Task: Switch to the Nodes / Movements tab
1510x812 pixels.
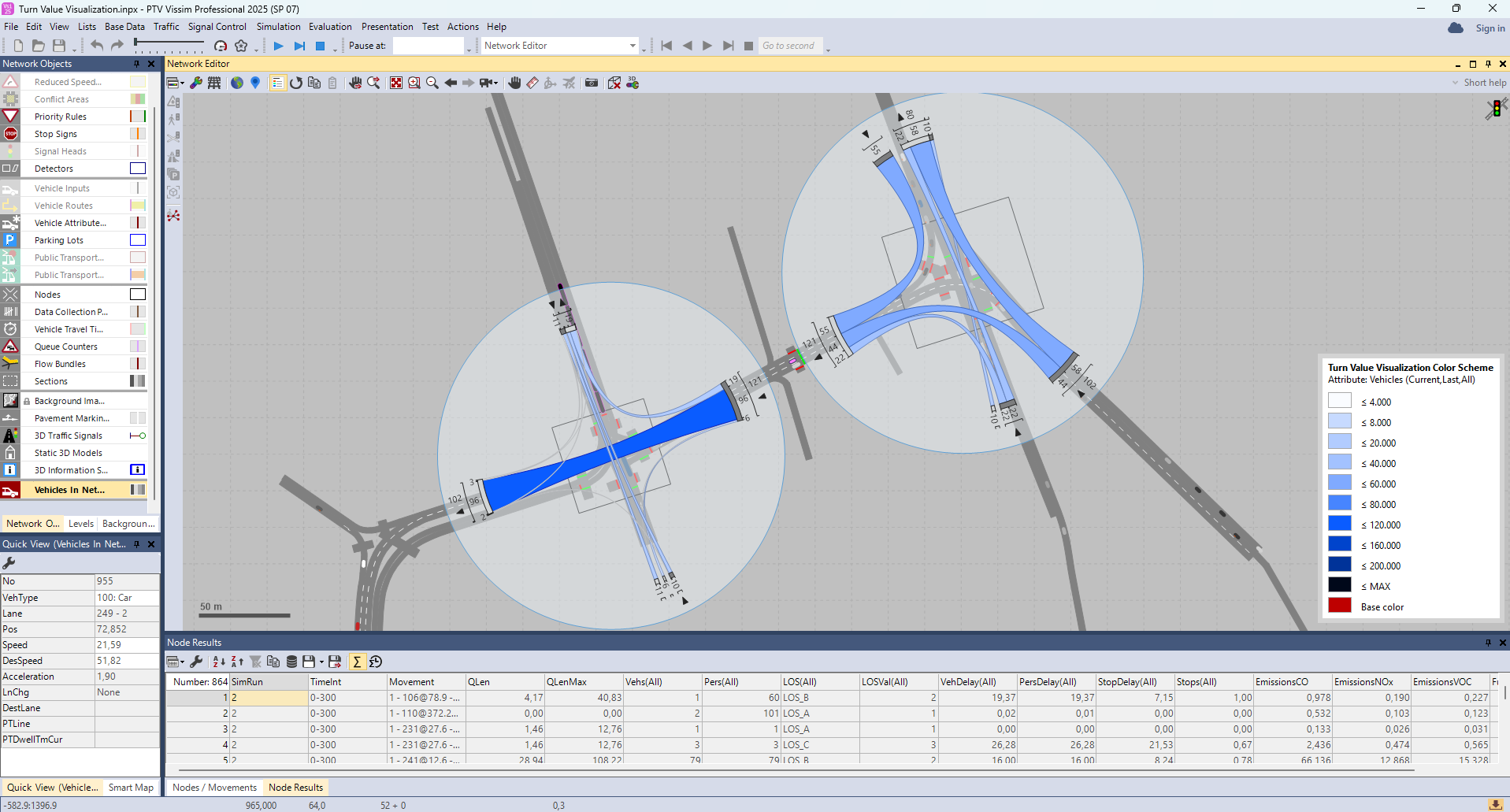Action: [x=213, y=787]
